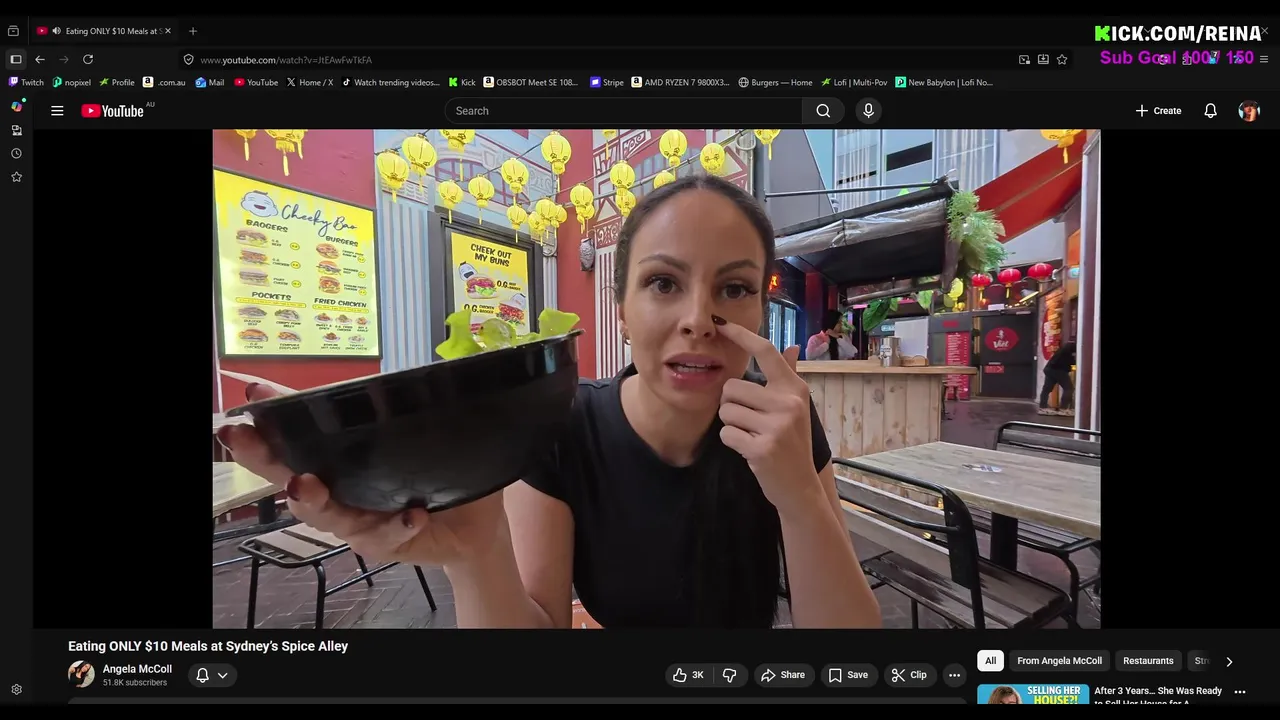
Task: View site security shield info
Action: [188, 60]
